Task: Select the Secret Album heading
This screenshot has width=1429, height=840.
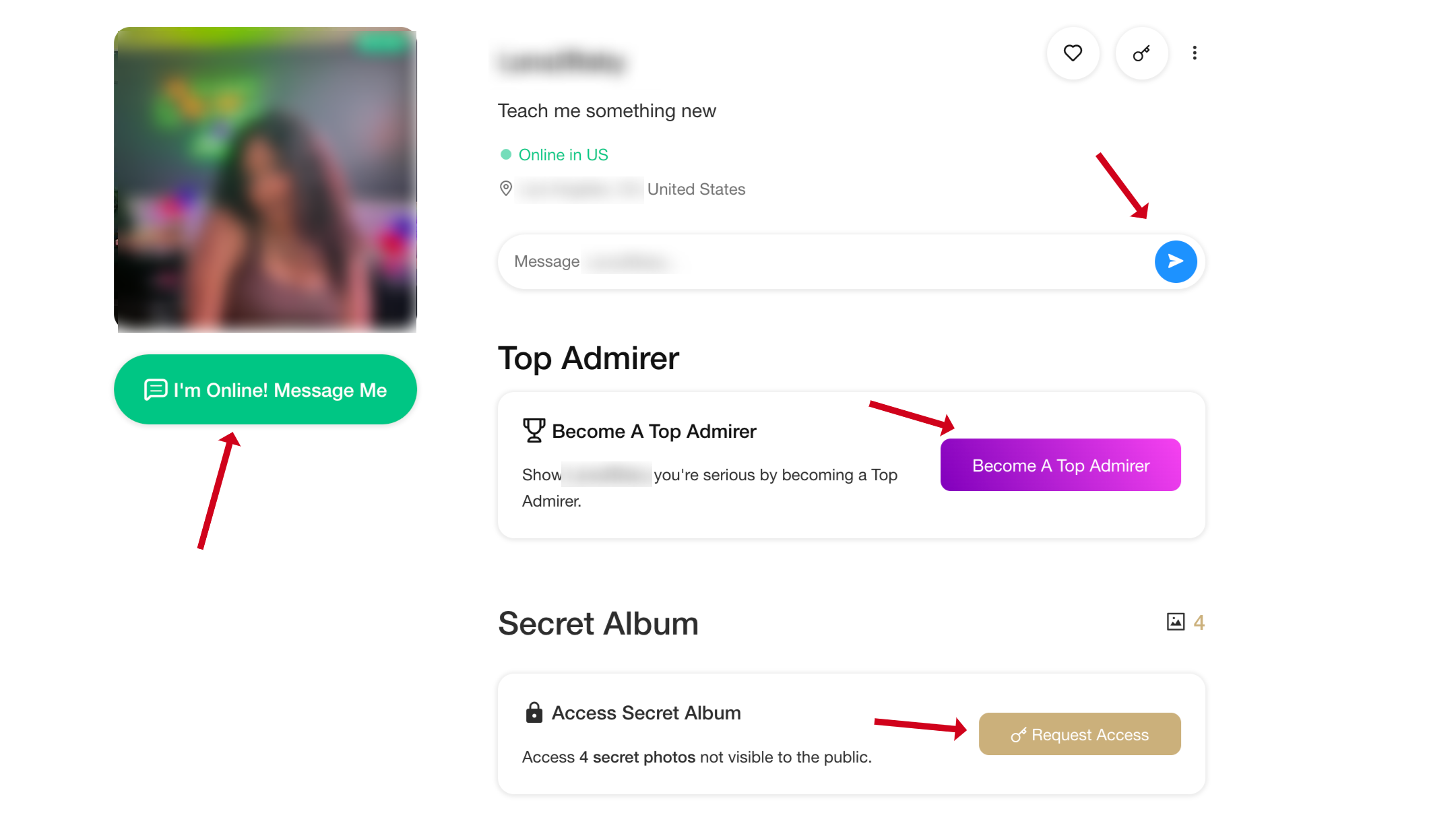Action: tap(598, 623)
